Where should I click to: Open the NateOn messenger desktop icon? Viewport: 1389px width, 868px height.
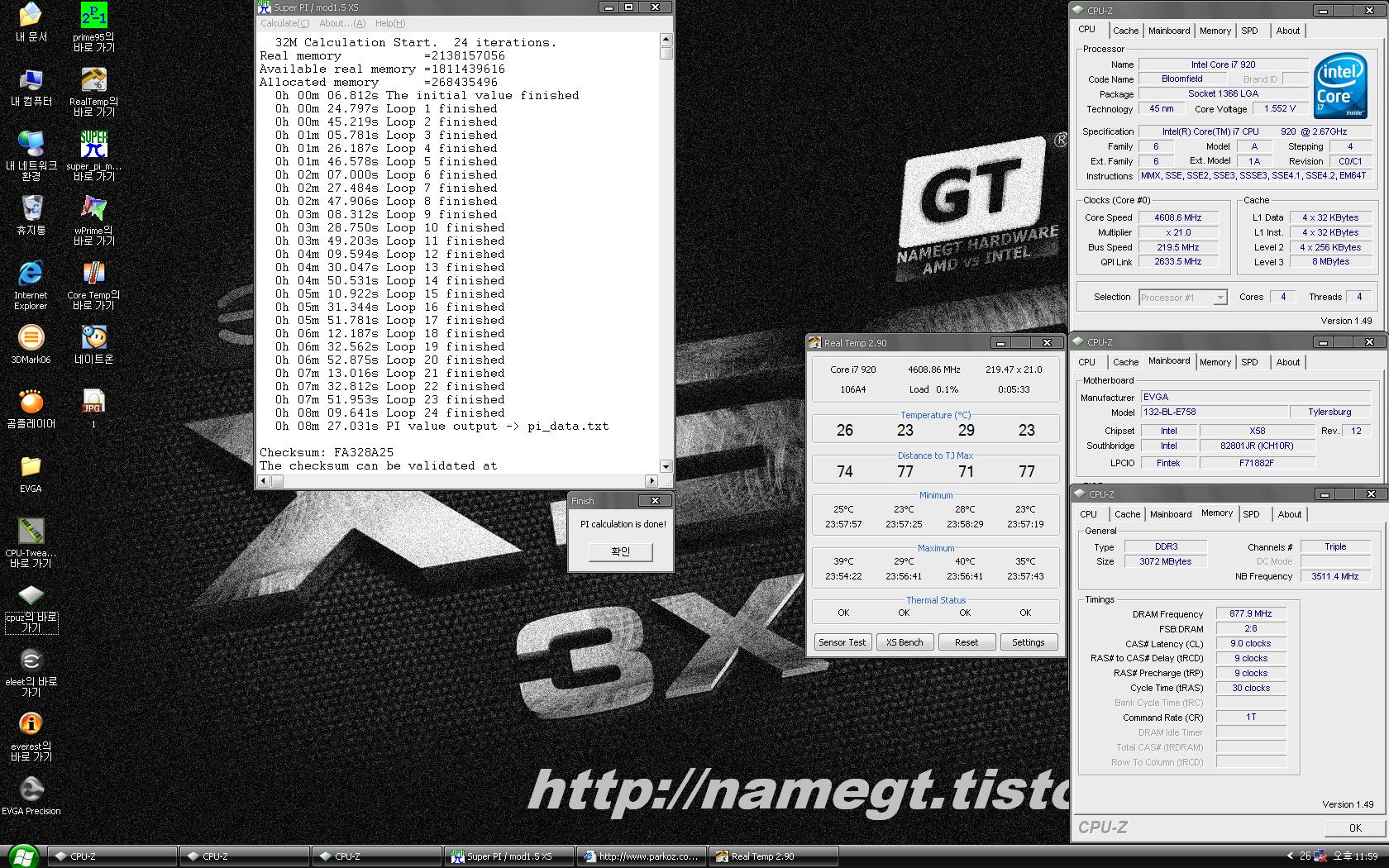click(x=93, y=345)
